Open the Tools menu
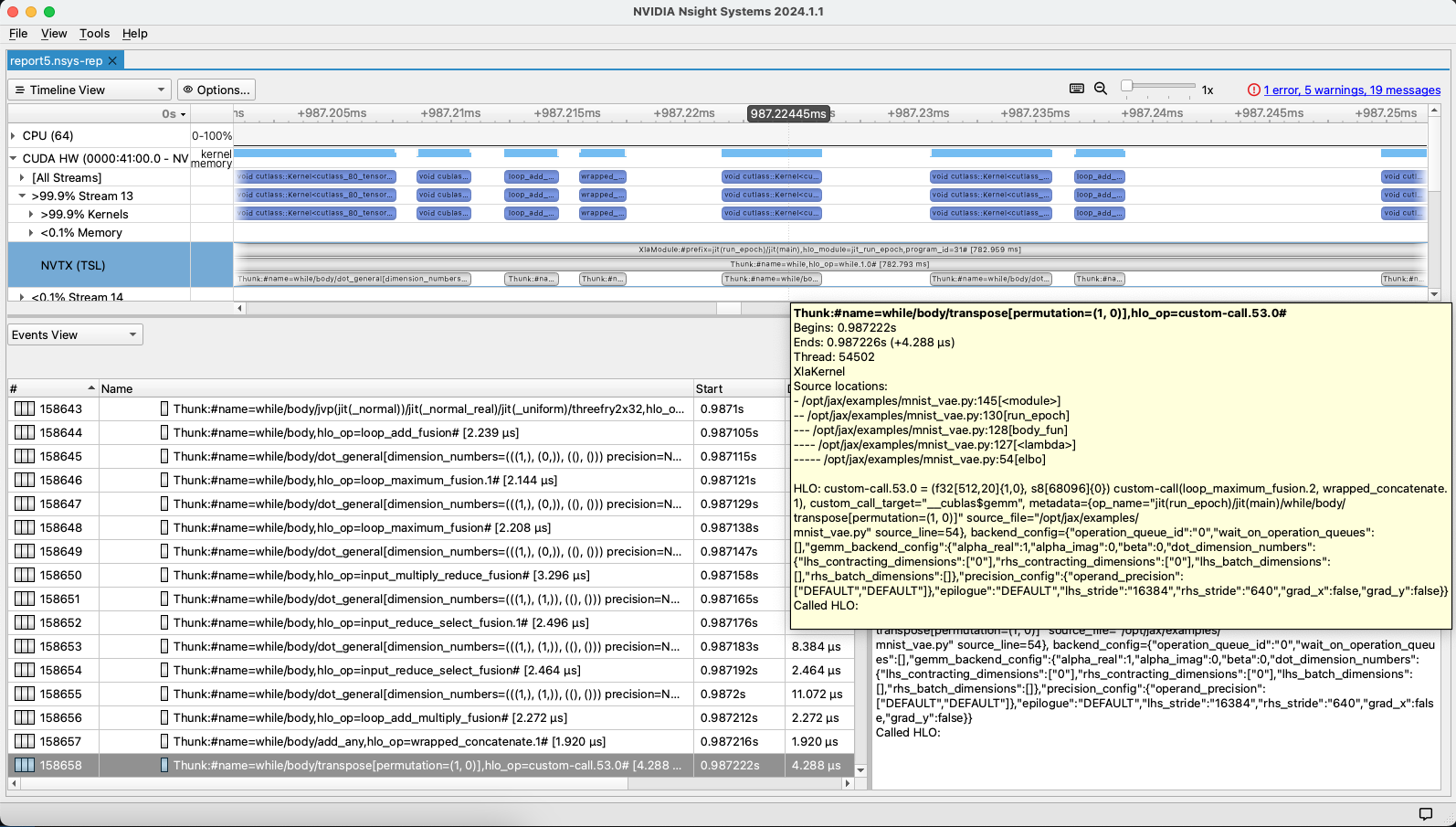The image size is (1456, 827). [x=94, y=34]
